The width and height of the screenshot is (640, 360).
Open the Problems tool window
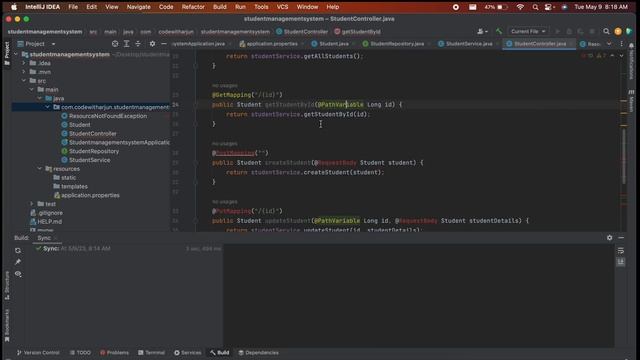114,353
